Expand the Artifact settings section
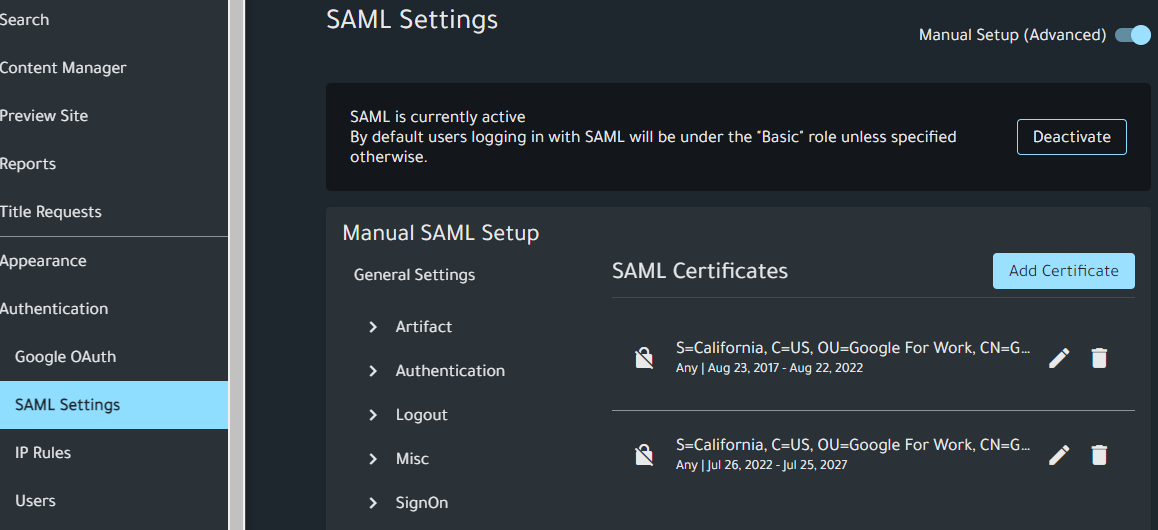The width and height of the screenshot is (1158, 530). pos(373,327)
